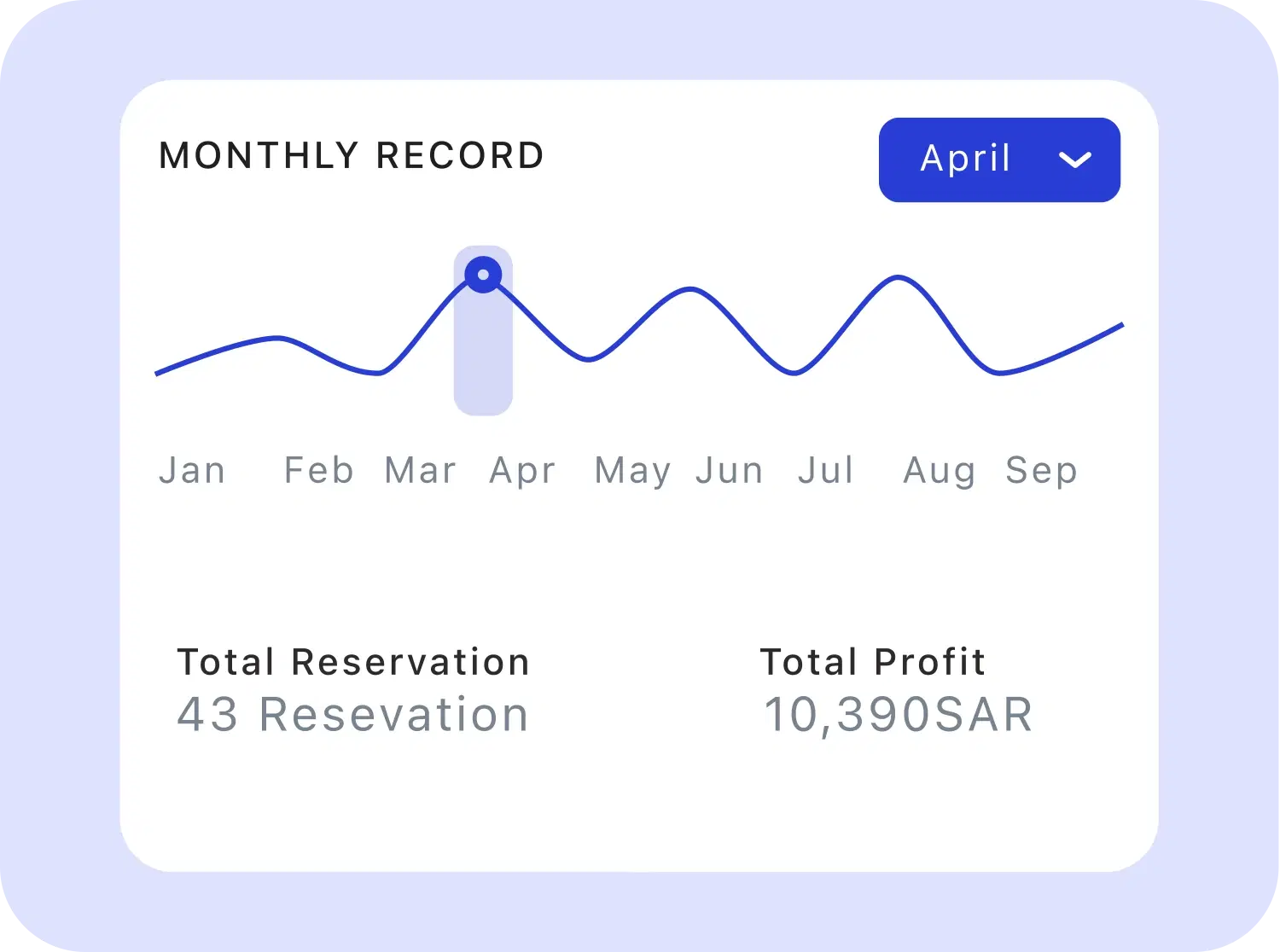Viewport: 1280px width, 952px height.
Task: Click the Total Reservation label
Action: (x=353, y=662)
